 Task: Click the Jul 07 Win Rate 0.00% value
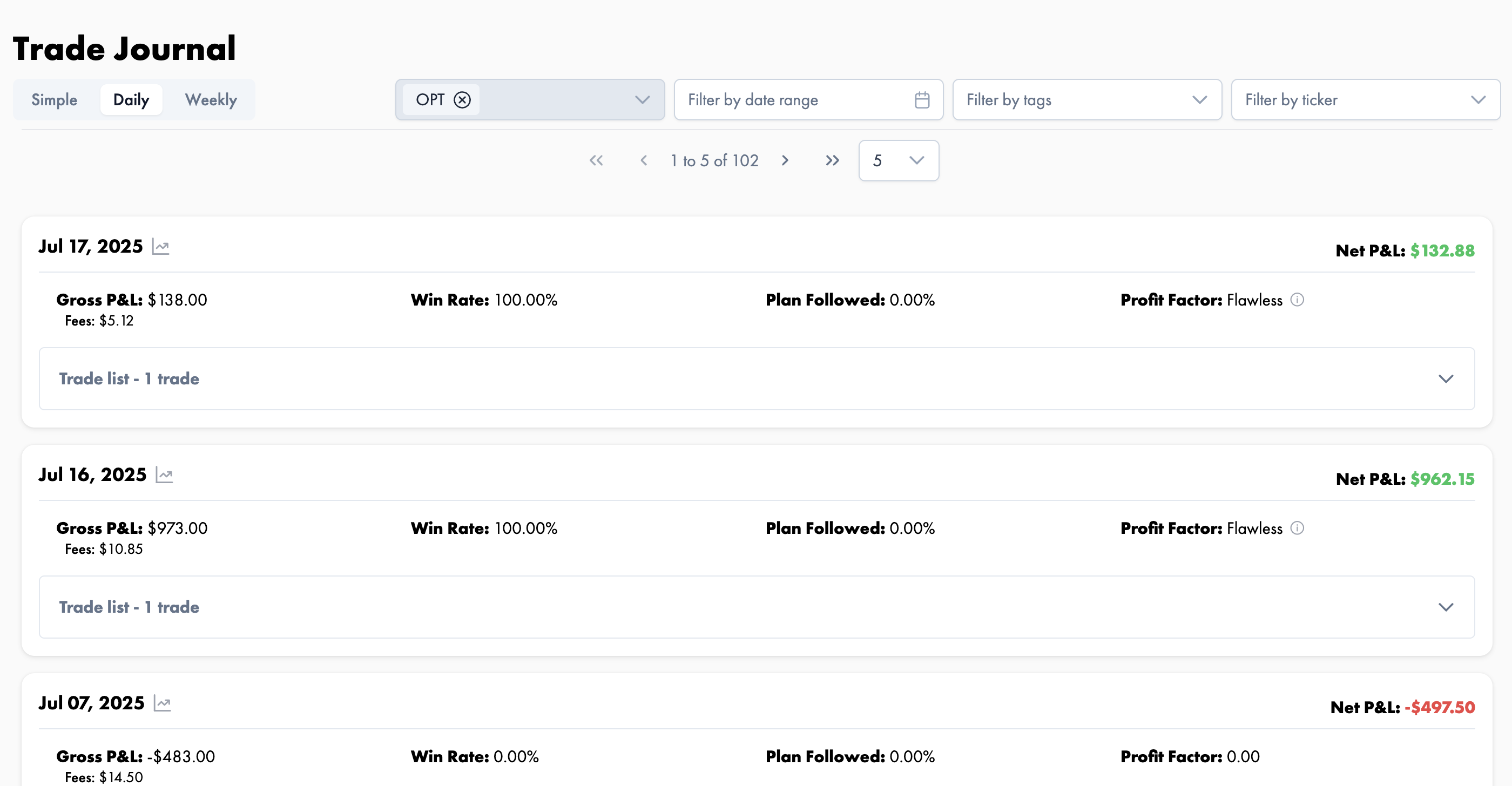click(516, 757)
